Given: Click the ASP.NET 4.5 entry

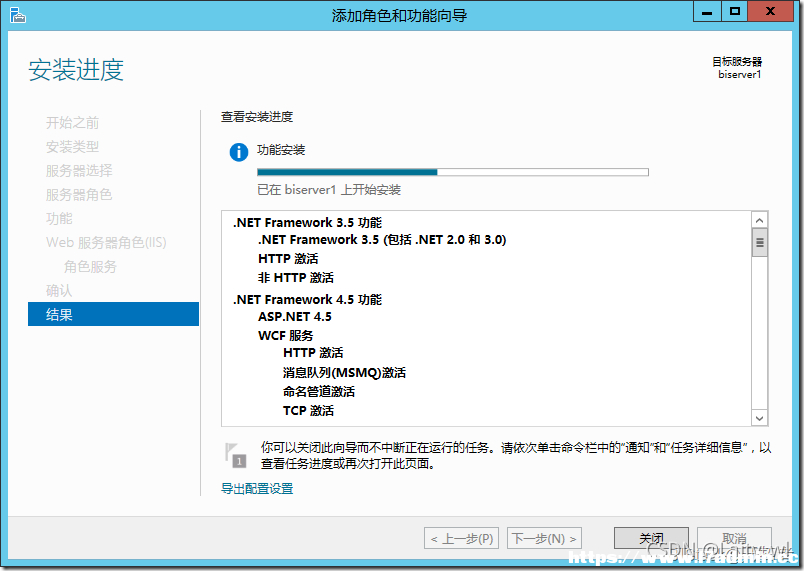Looking at the screenshot, I should (x=295, y=317).
